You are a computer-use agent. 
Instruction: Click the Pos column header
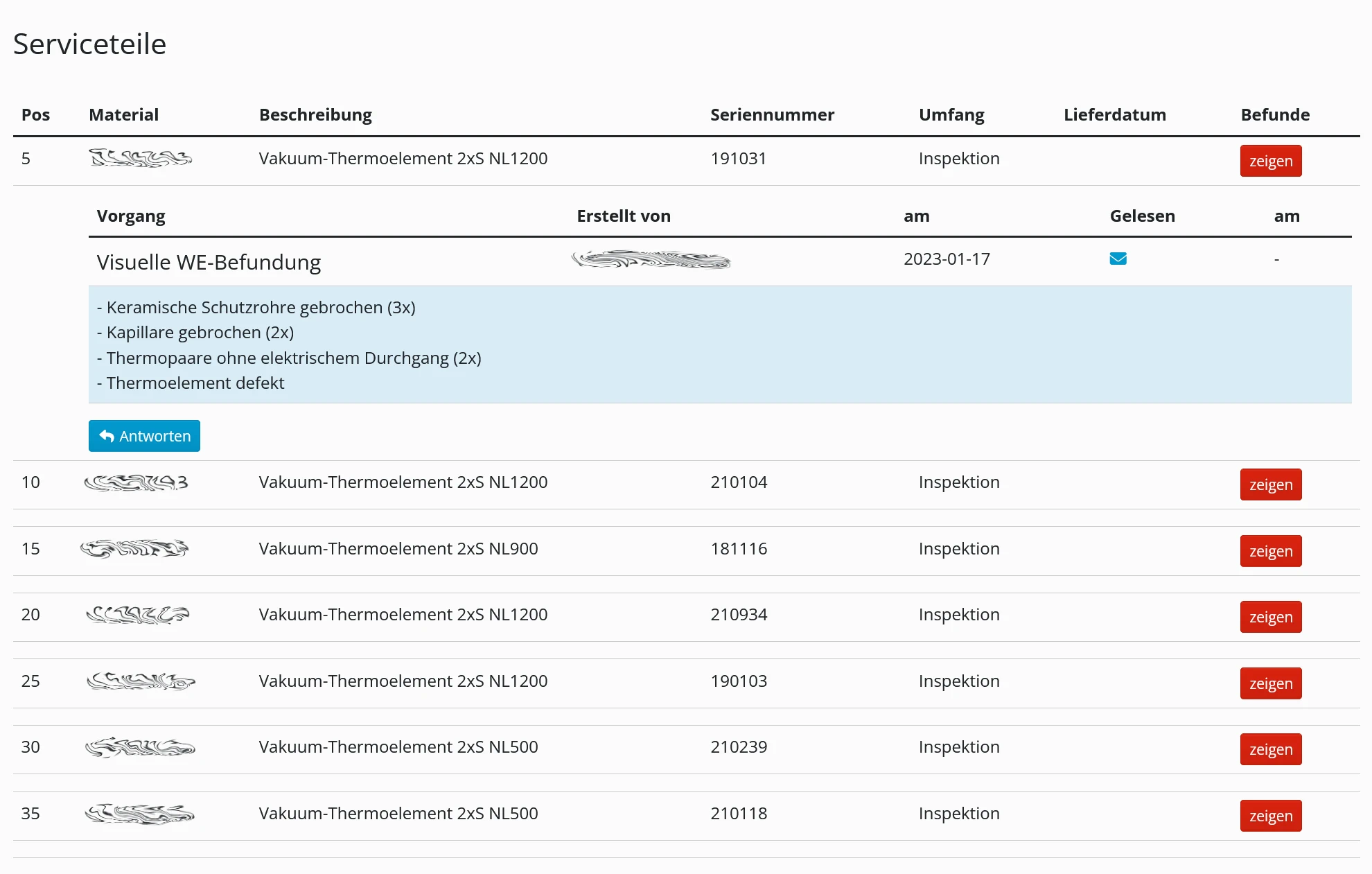(x=35, y=114)
